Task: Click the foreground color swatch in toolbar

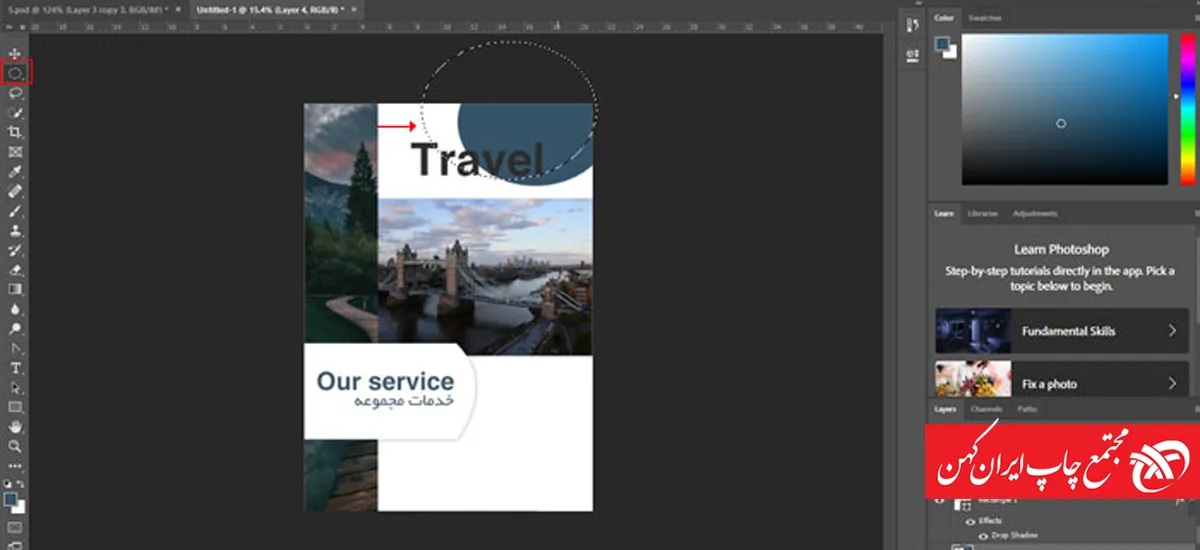Action: [x=11, y=498]
